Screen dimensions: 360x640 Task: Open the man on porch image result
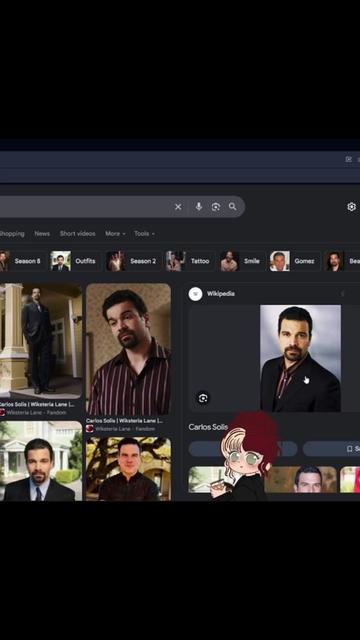pyautogui.click(x=41, y=341)
